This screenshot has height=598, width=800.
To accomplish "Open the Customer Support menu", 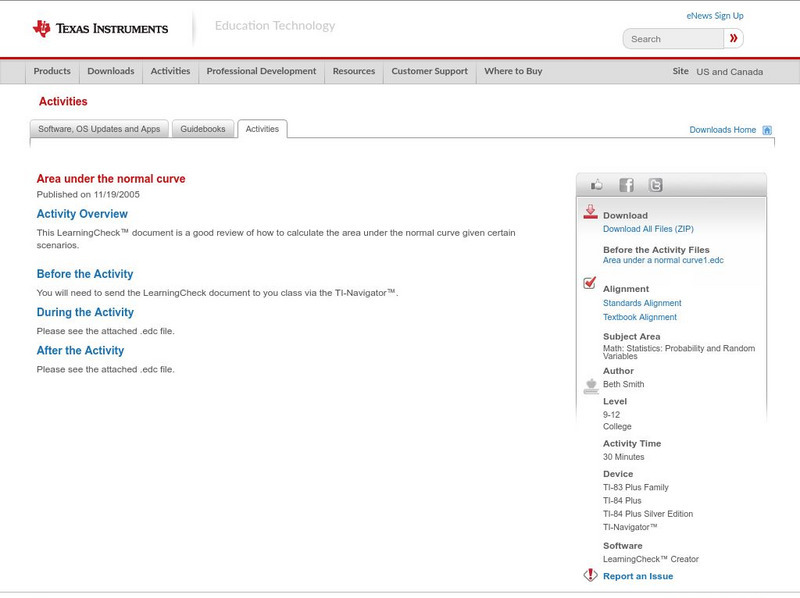I will click(429, 71).
